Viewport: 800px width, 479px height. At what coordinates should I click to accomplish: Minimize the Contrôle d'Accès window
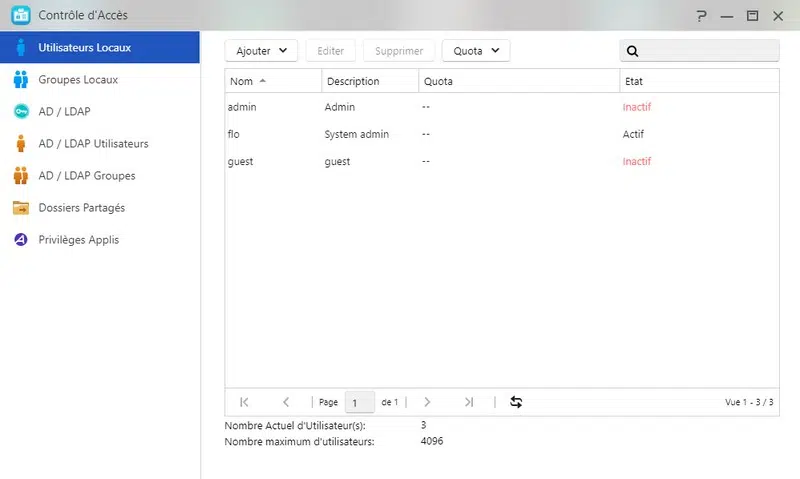[727, 16]
